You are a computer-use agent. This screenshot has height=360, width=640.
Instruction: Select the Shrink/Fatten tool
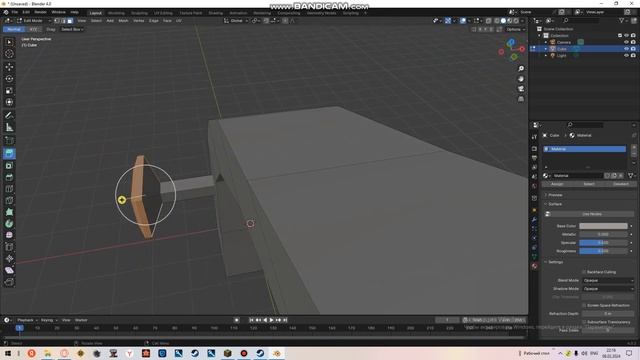9,258
